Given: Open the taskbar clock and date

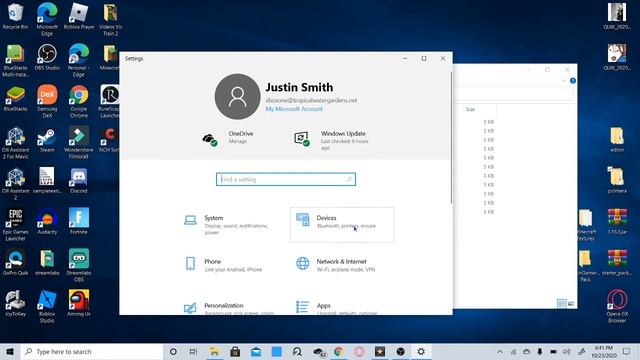Looking at the screenshot, I should pyautogui.click(x=603, y=351).
